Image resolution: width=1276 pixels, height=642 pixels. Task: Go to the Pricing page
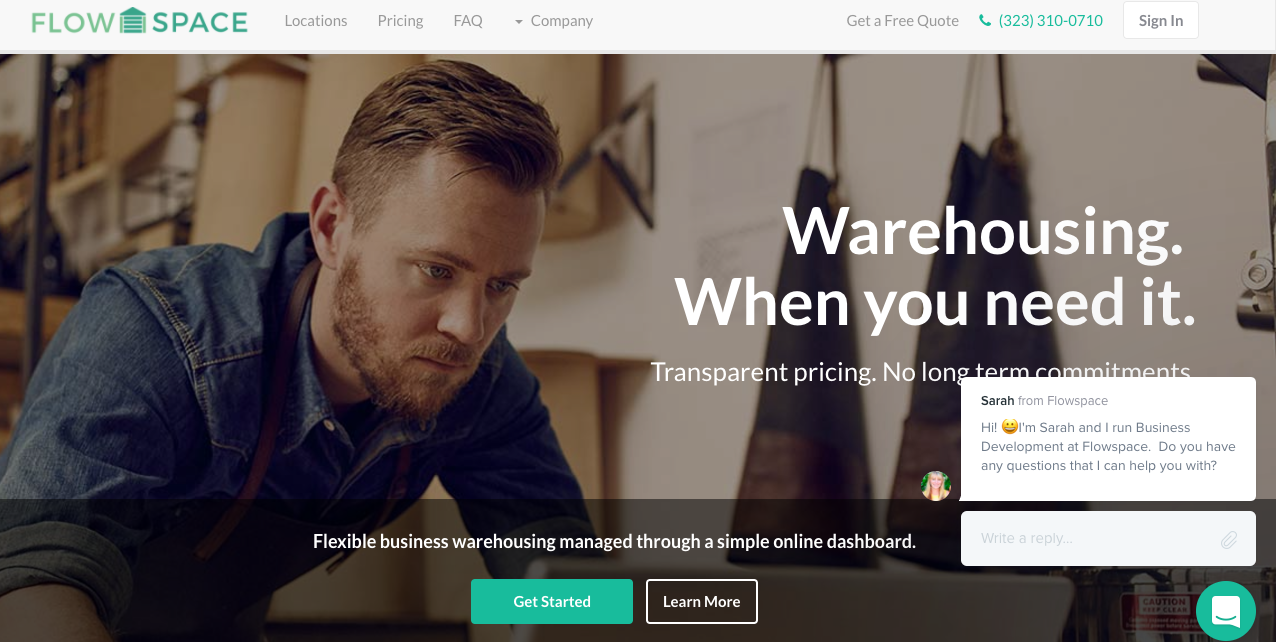pos(400,21)
